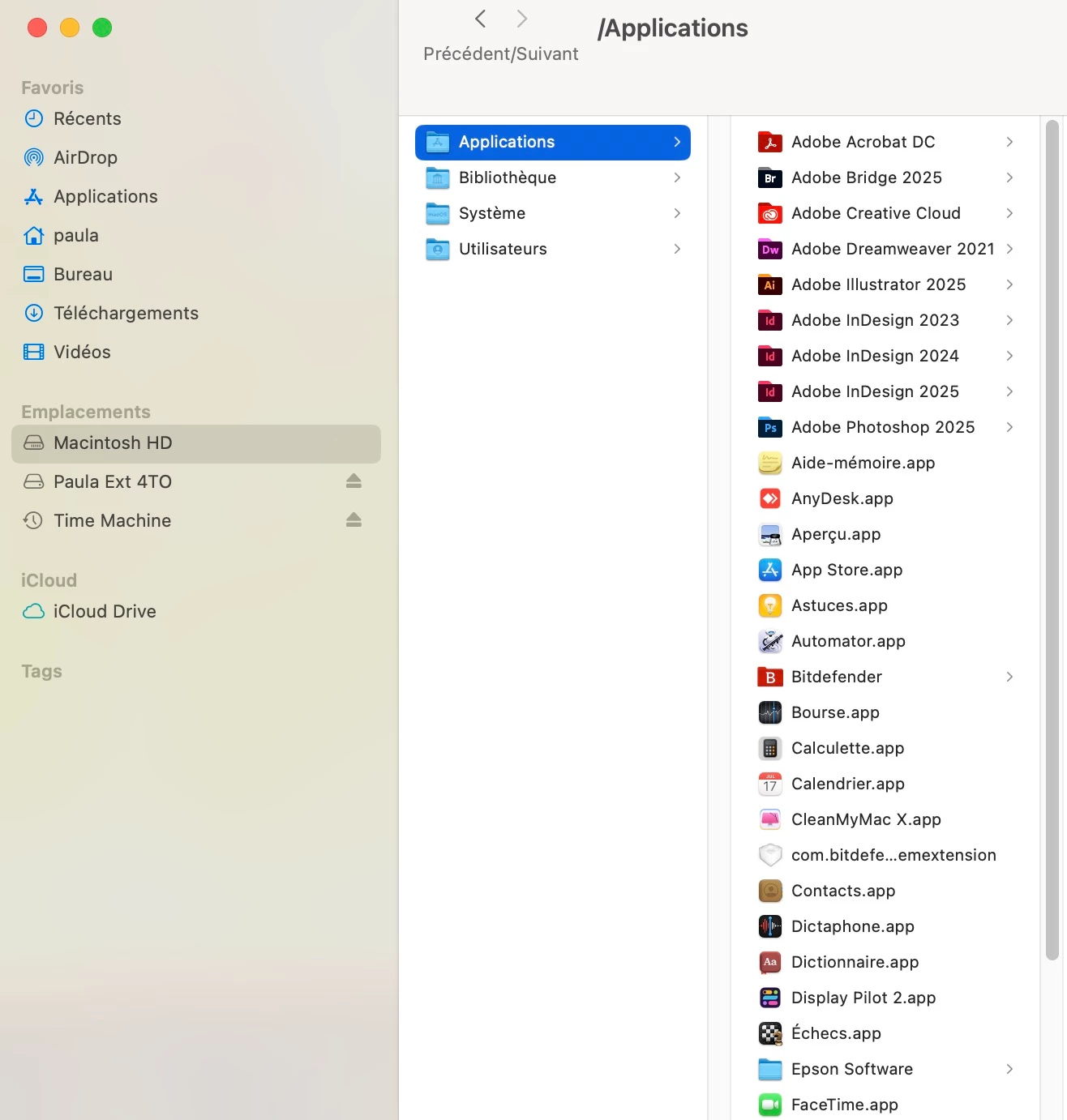The image size is (1067, 1120).
Task: Click the Automator.app robot icon
Action: pyautogui.click(x=769, y=641)
